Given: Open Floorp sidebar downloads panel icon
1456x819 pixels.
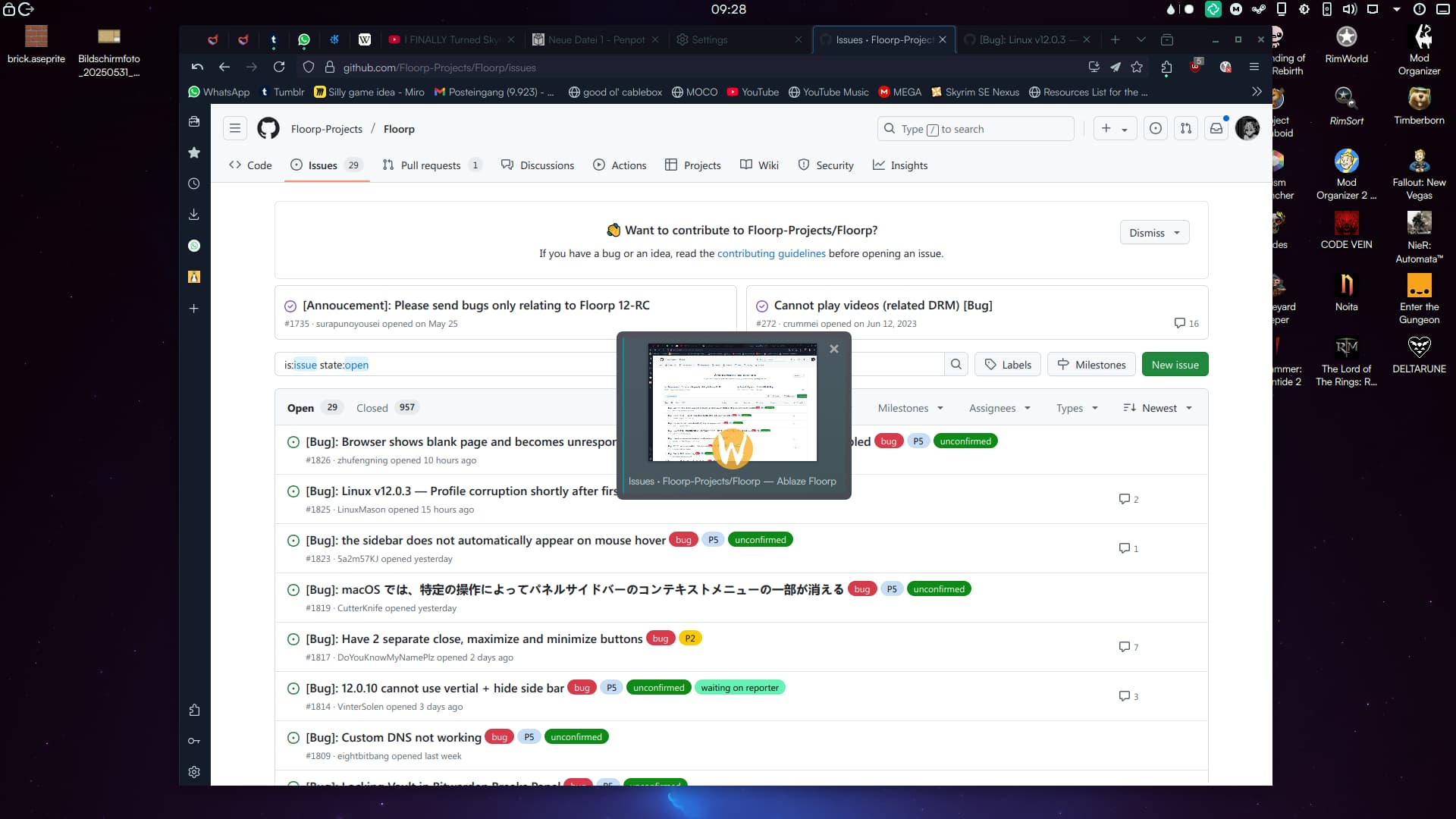Looking at the screenshot, I should 194,215.
